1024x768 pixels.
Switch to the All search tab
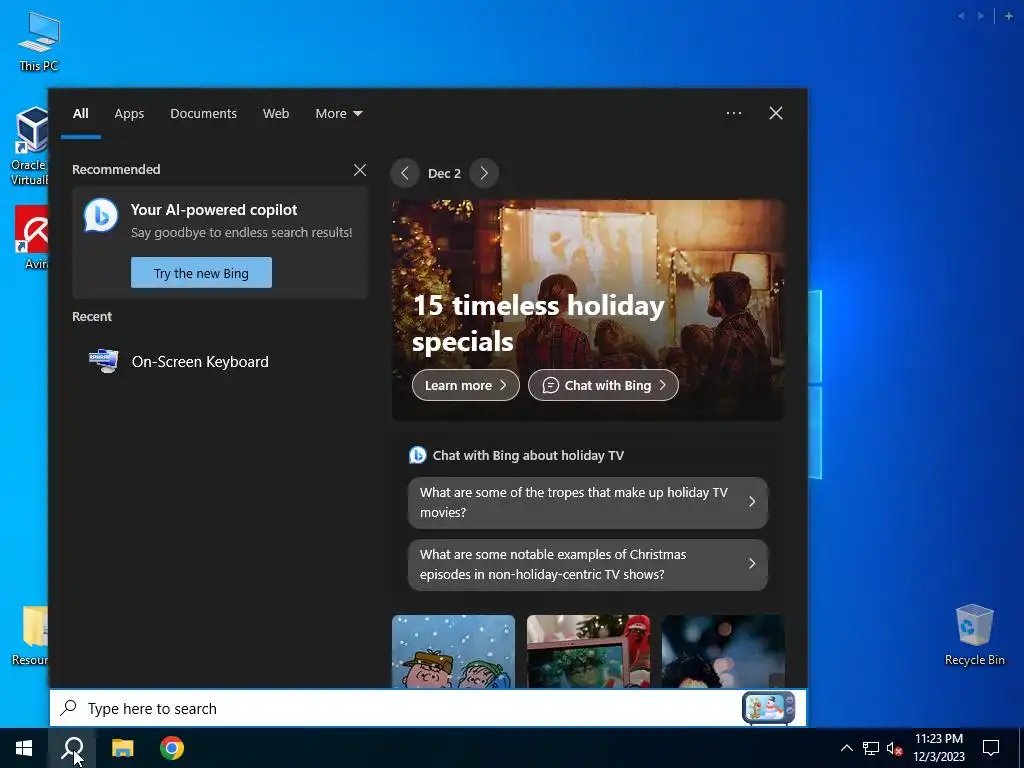81,114
